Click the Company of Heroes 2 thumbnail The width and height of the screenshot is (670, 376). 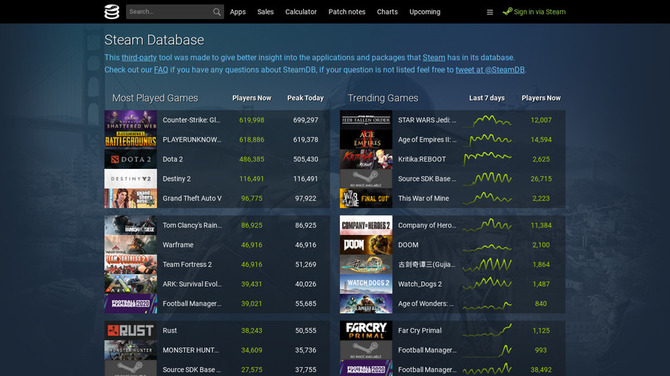click(366, 225)
